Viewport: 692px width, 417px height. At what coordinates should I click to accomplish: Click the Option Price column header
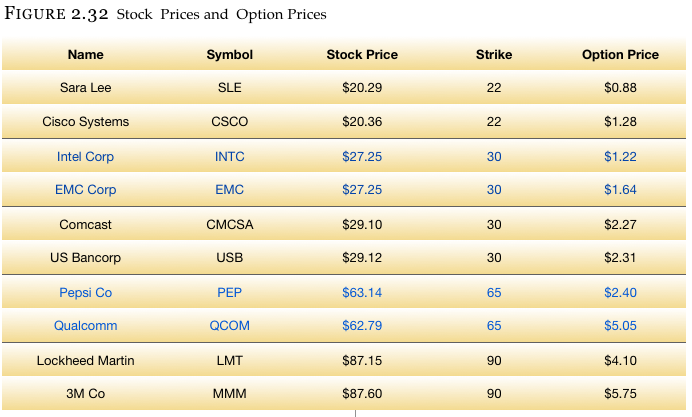pos(620,55)
